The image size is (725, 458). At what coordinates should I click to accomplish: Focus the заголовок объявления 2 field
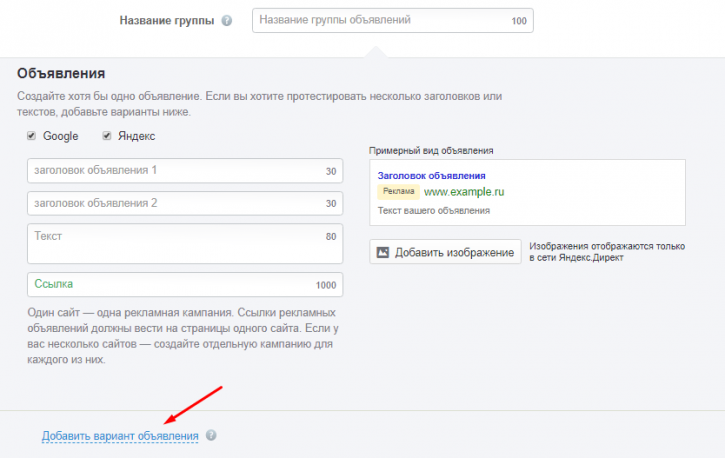click(x=185, y=203)
